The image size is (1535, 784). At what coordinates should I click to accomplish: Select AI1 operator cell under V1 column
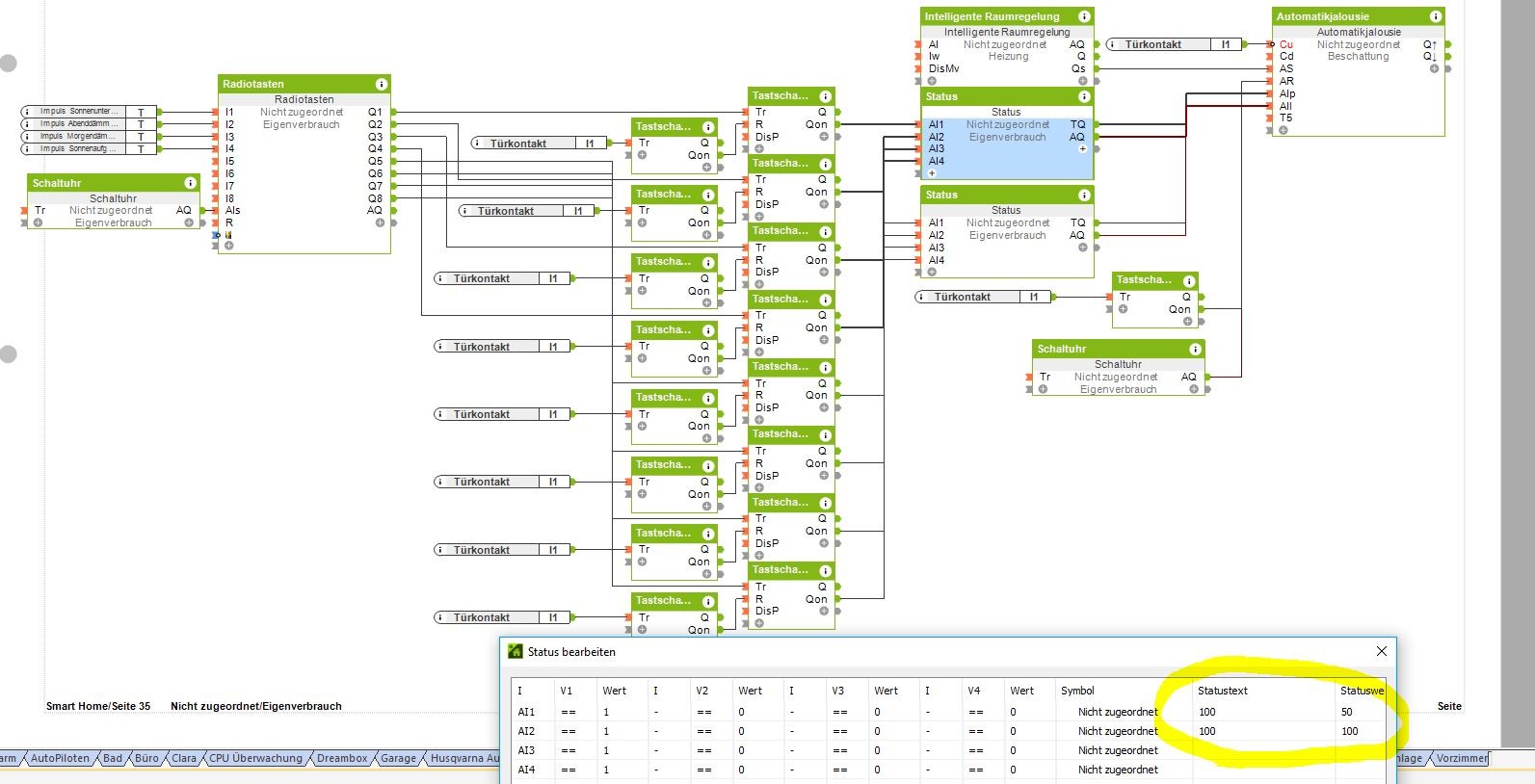tap(569, 712)
